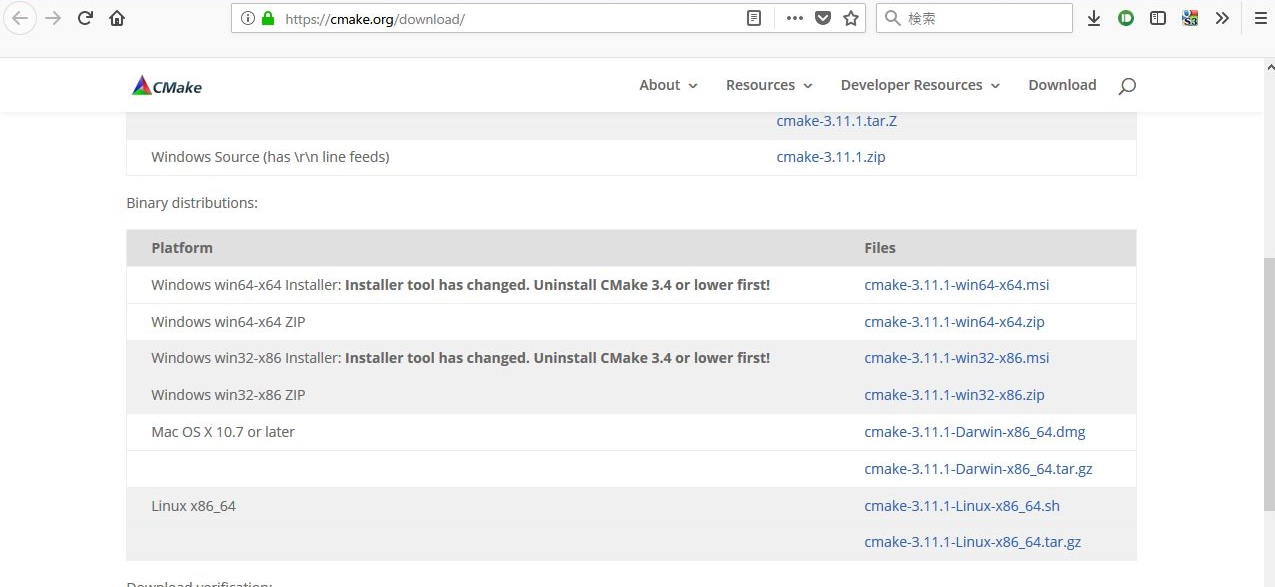Open the Download nav item
Image resolution: width=1275 pixels, height=587 pixels.
(1062, 85)
